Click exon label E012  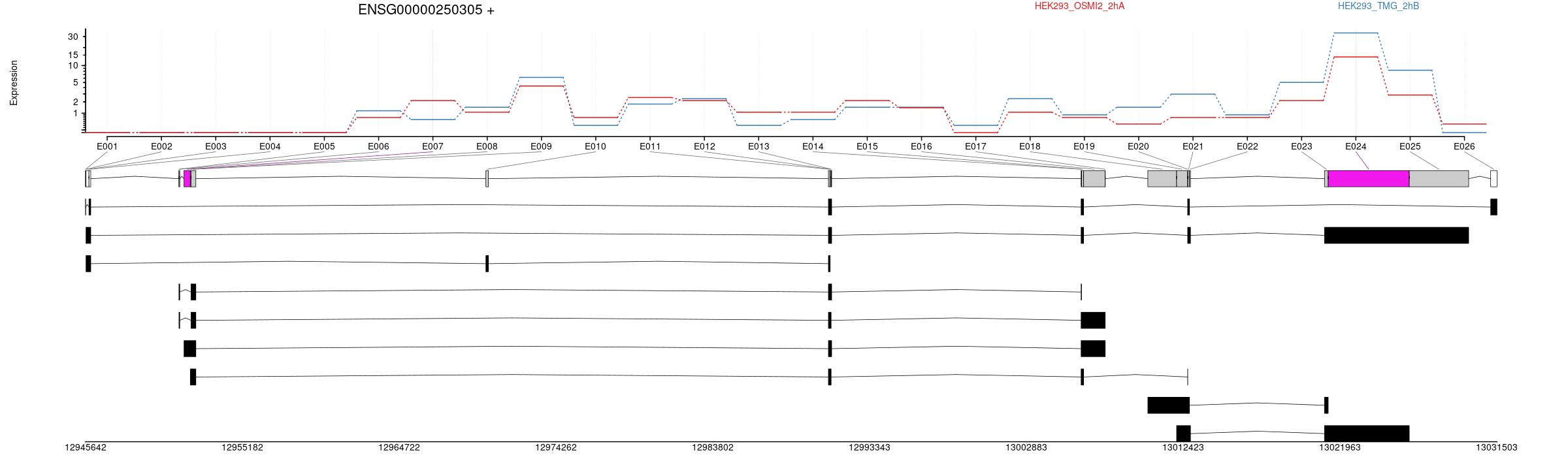[x=704, y=146]
